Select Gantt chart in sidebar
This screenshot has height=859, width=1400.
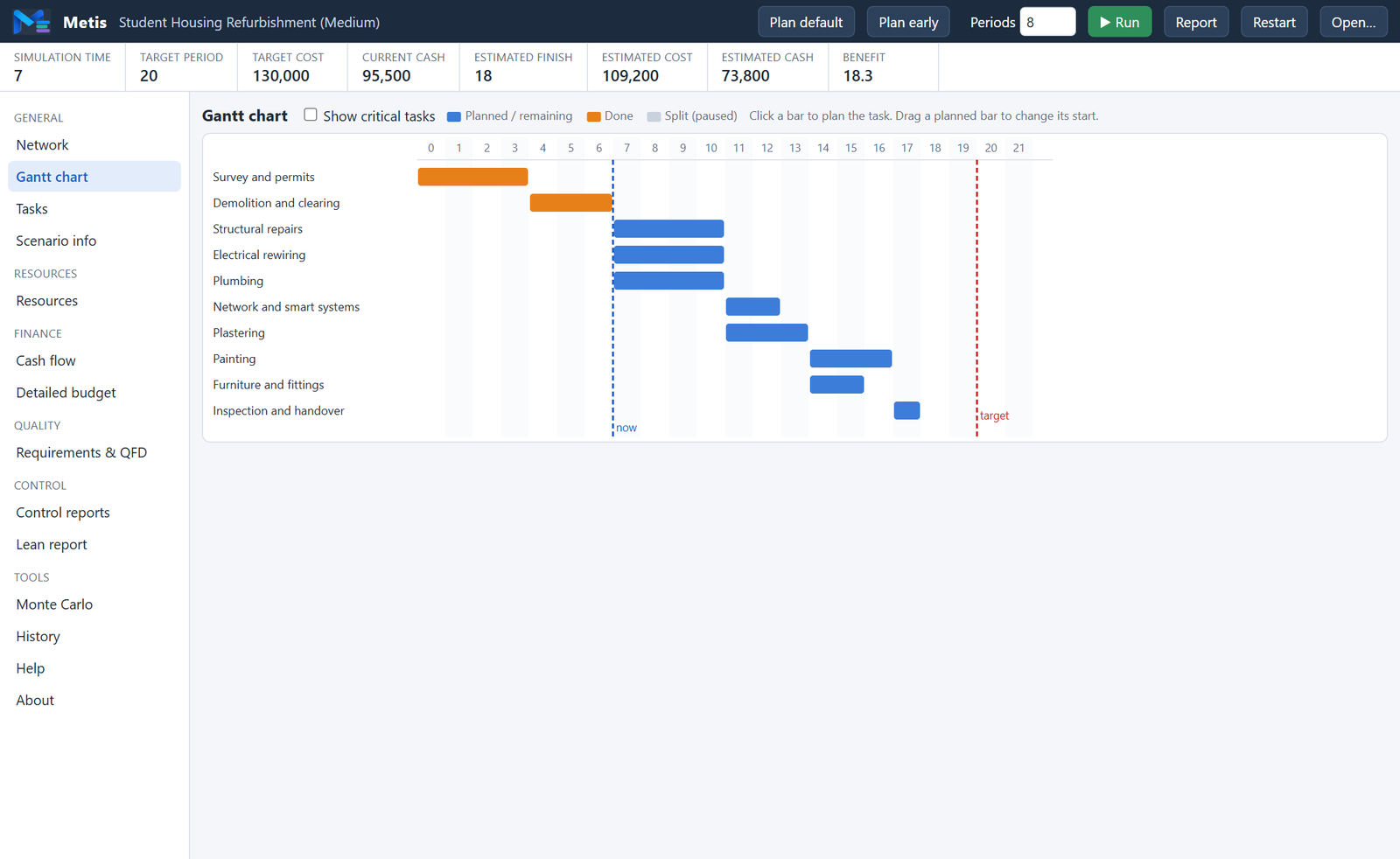click(x=94, y=177)
